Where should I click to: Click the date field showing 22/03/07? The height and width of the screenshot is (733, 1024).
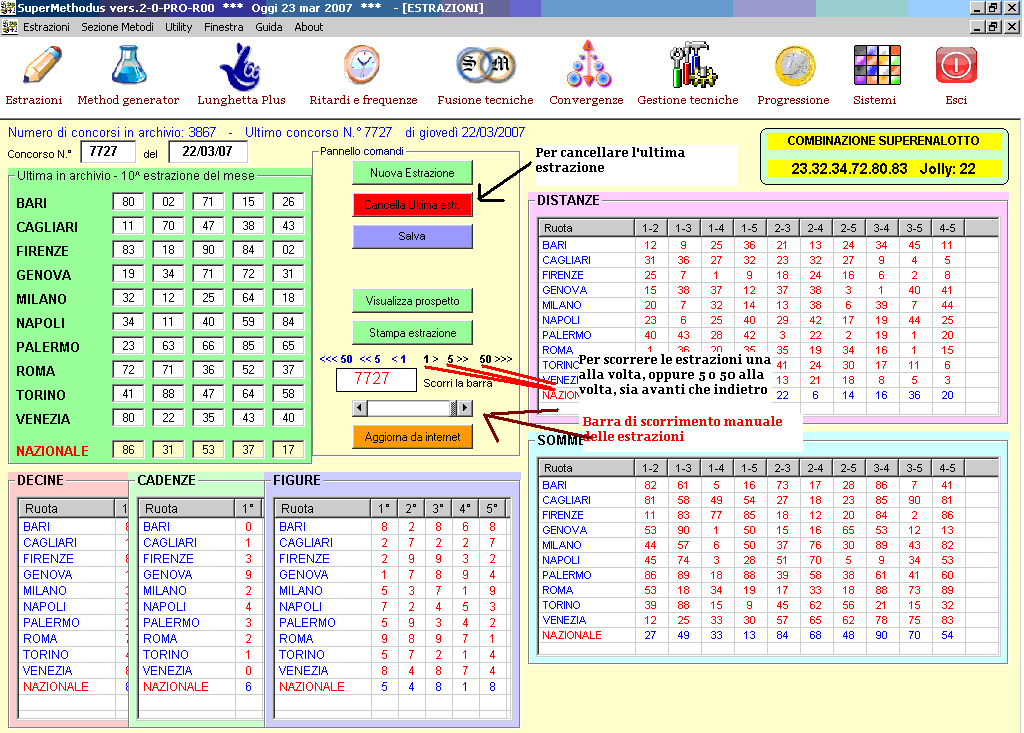coord(208,152)
